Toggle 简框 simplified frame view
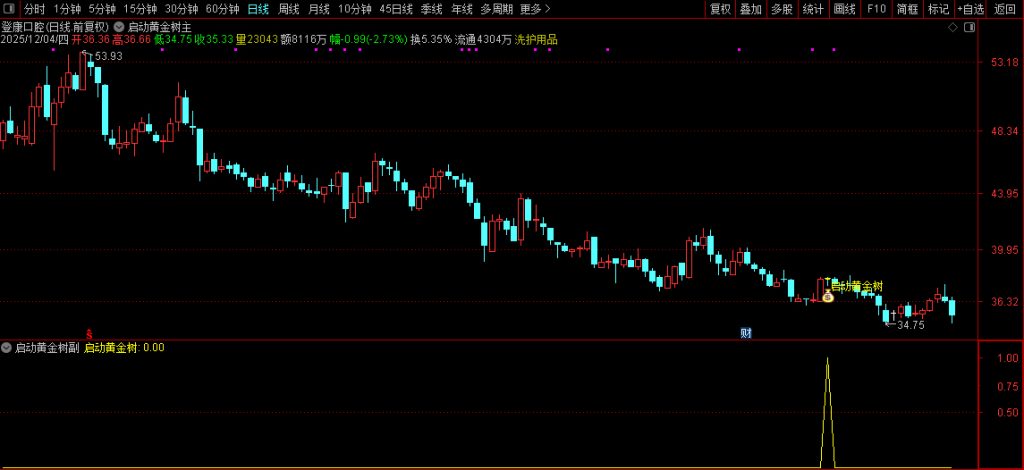Screen dimensions: 1024x470 coord(906,9)
